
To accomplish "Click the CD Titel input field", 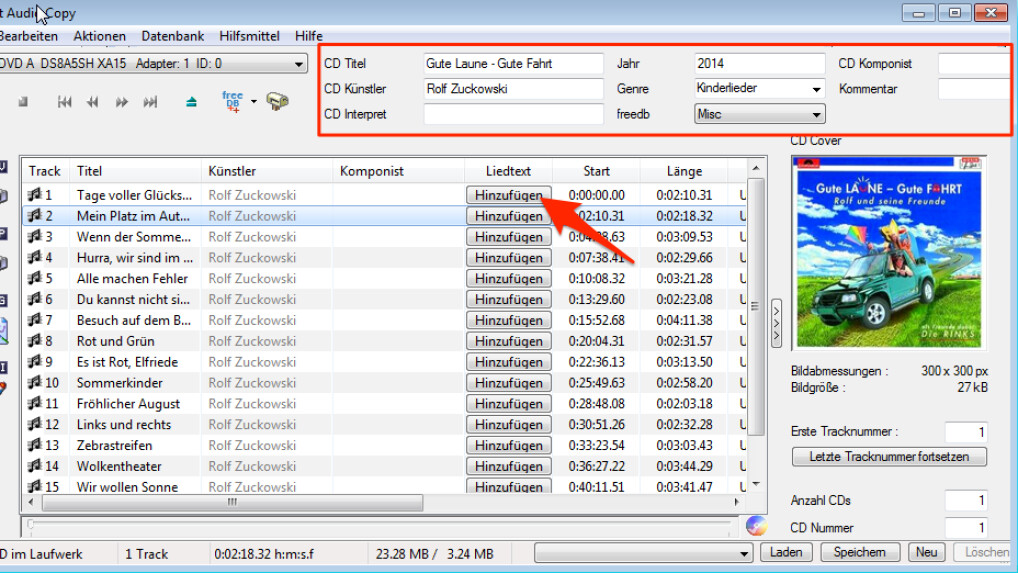I will coord(513,64).
